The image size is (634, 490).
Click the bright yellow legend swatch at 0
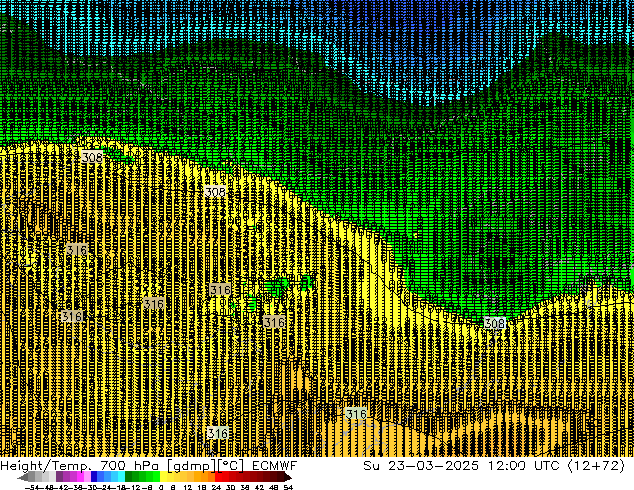(x=163, y=477)
